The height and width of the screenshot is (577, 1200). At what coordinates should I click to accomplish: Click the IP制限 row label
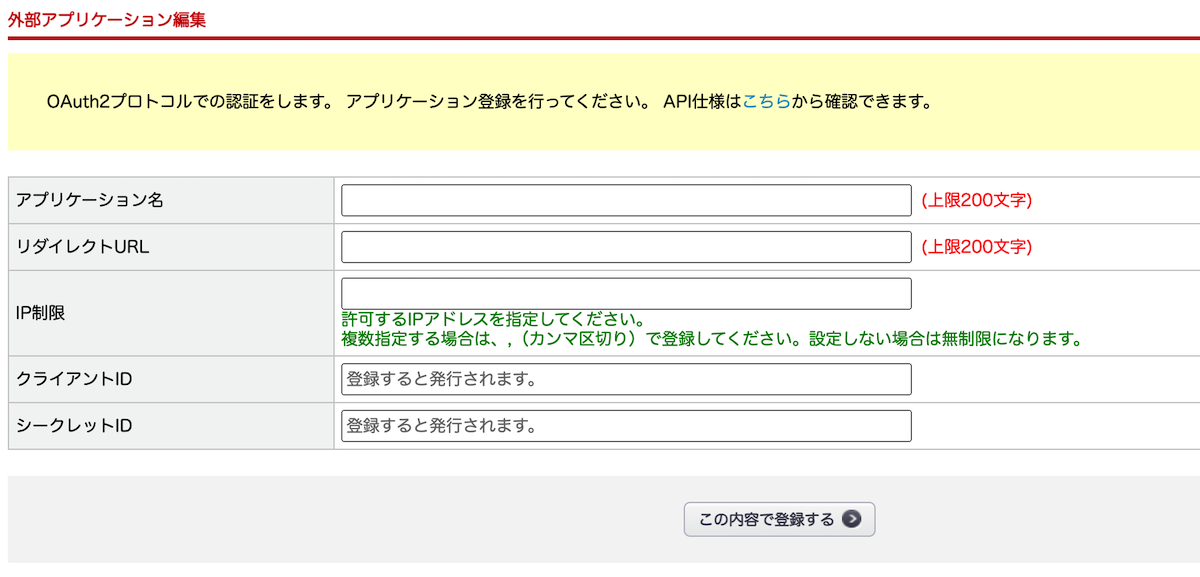click(x=41, y=313)
